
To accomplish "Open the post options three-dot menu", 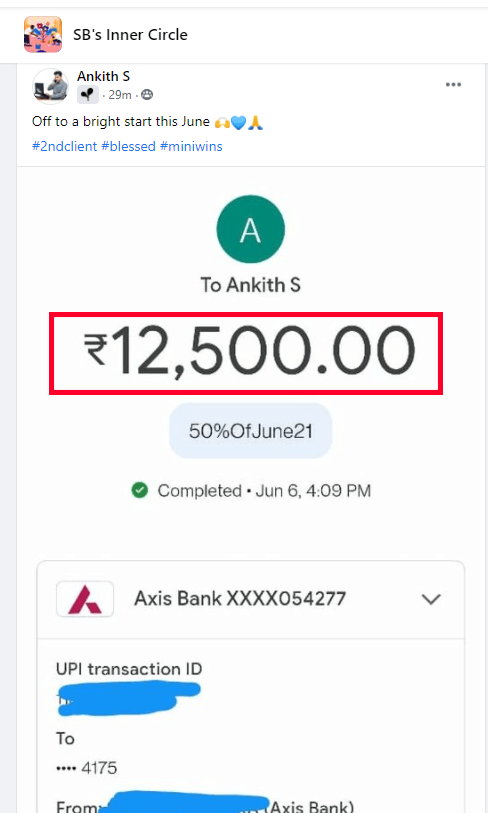I will click(453, 85).
